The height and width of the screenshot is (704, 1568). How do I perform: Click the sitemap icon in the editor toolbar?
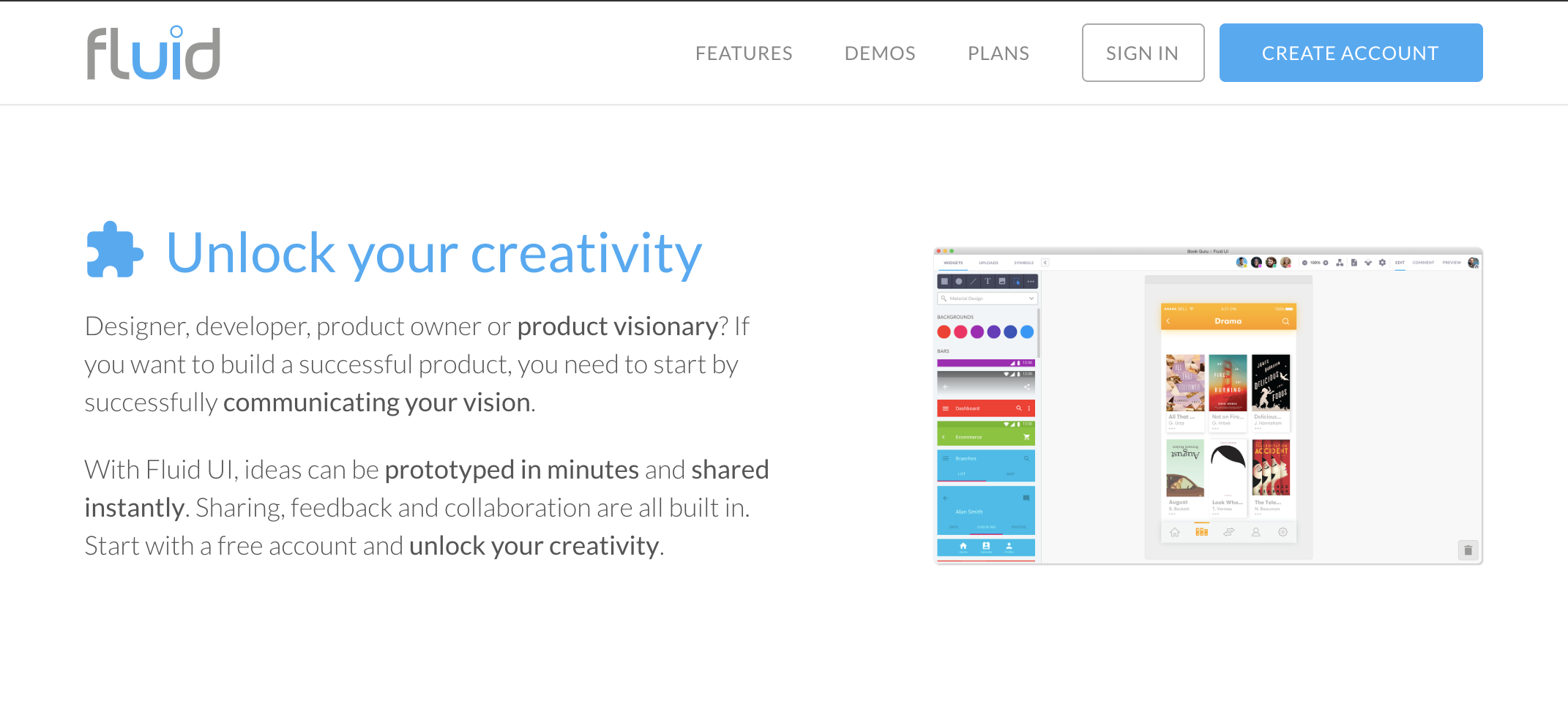[1340, 263]
